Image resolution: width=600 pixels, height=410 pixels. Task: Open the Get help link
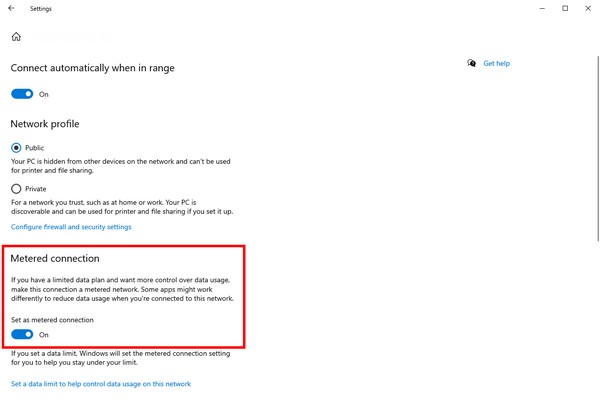coord(496,63)
